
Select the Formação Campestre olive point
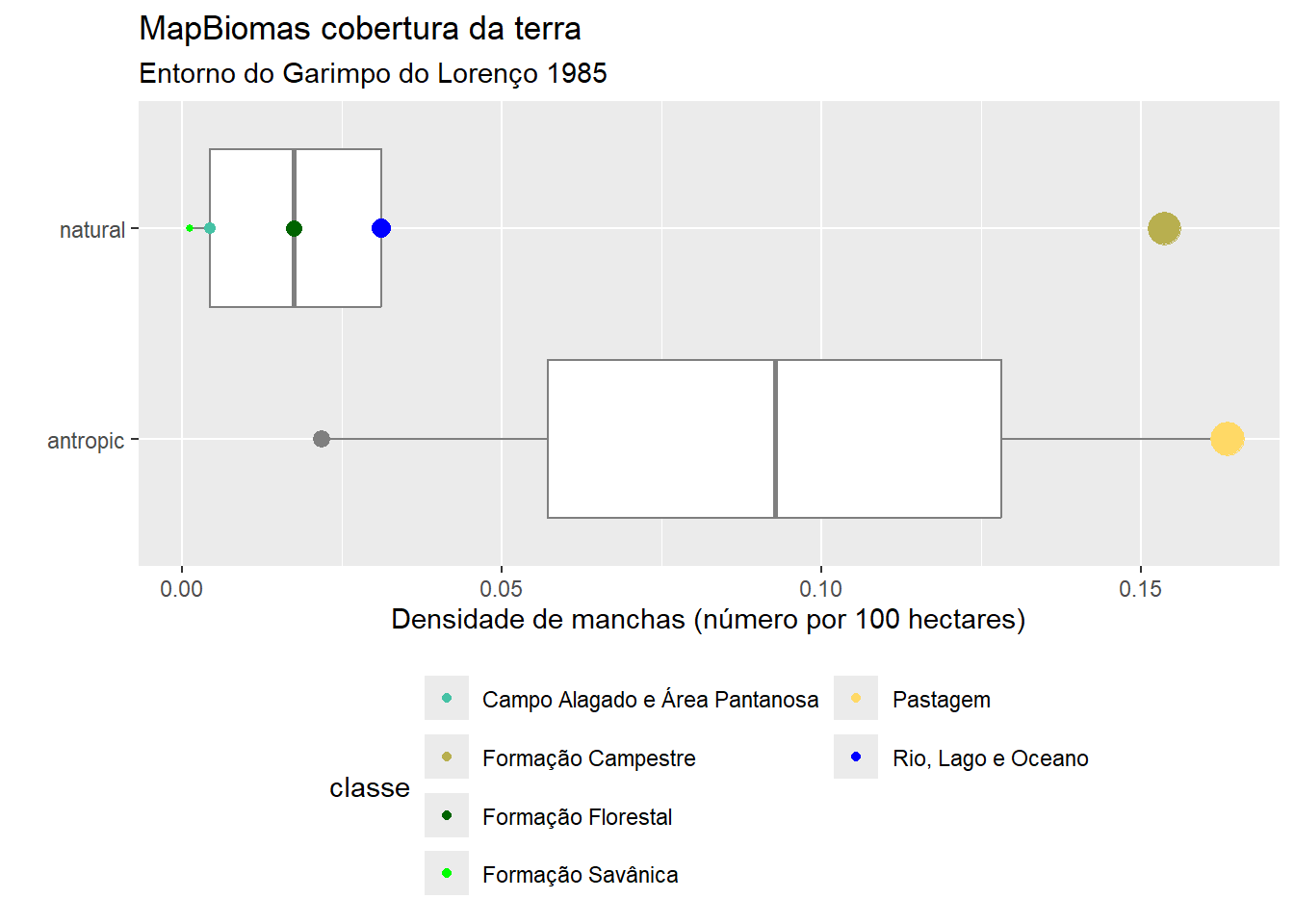1164,229
